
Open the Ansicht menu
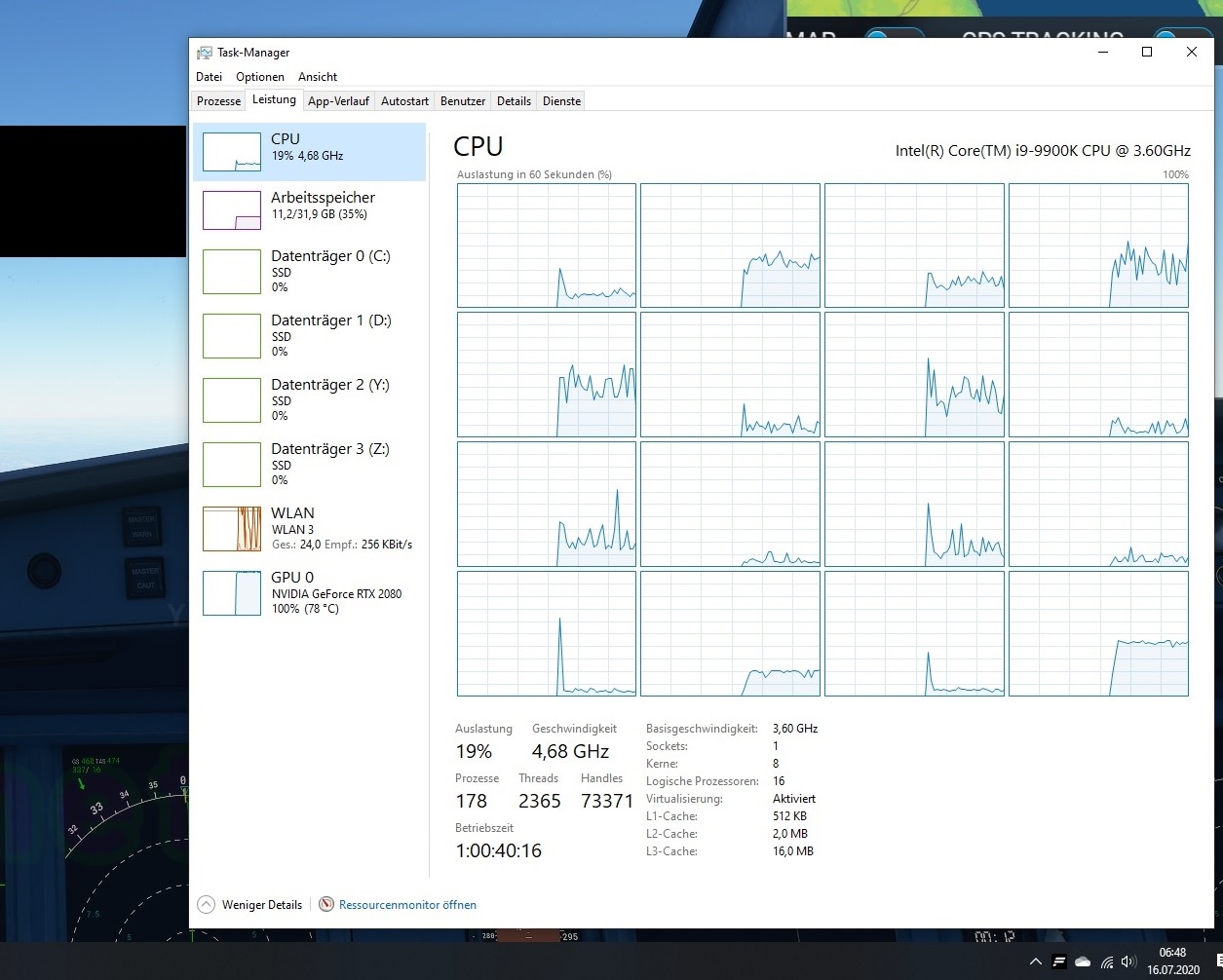click(318, 77)
